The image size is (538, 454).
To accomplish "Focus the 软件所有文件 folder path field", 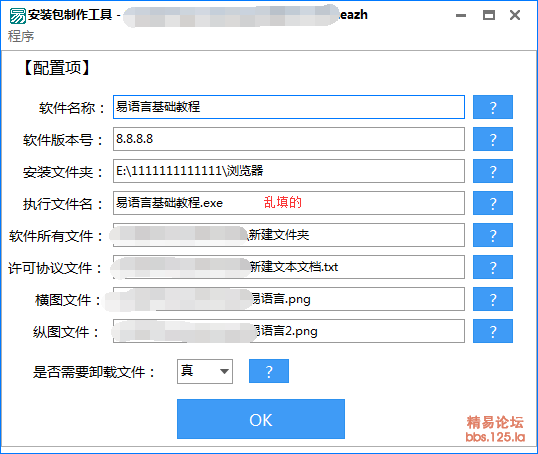I will coord(289,235).
